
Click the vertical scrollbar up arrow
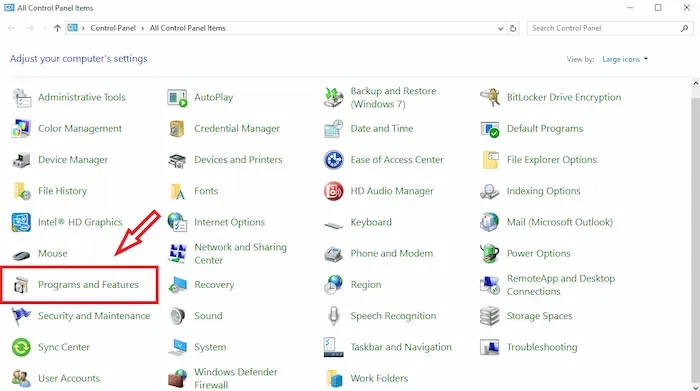pyautogui.click(x=696, y=83)
